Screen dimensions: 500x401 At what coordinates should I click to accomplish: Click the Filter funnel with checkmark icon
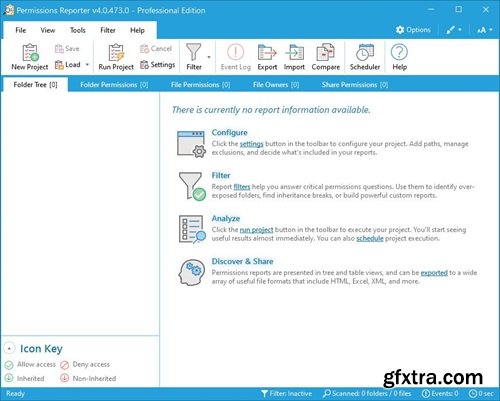pos(192,186)
